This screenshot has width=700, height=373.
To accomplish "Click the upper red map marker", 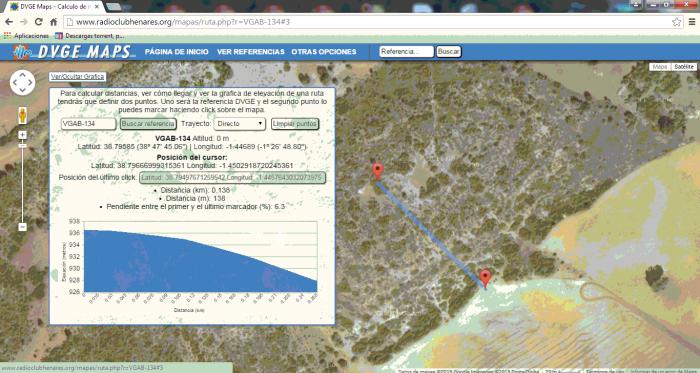I will 378,171.
